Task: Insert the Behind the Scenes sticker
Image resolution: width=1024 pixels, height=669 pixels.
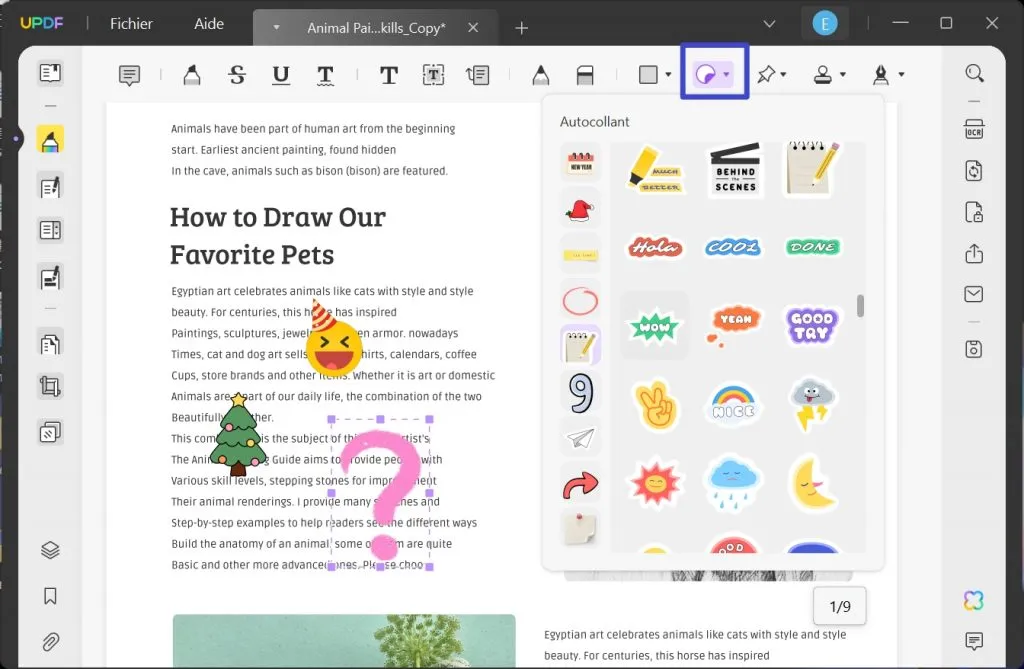Action: tap(735, 170)
